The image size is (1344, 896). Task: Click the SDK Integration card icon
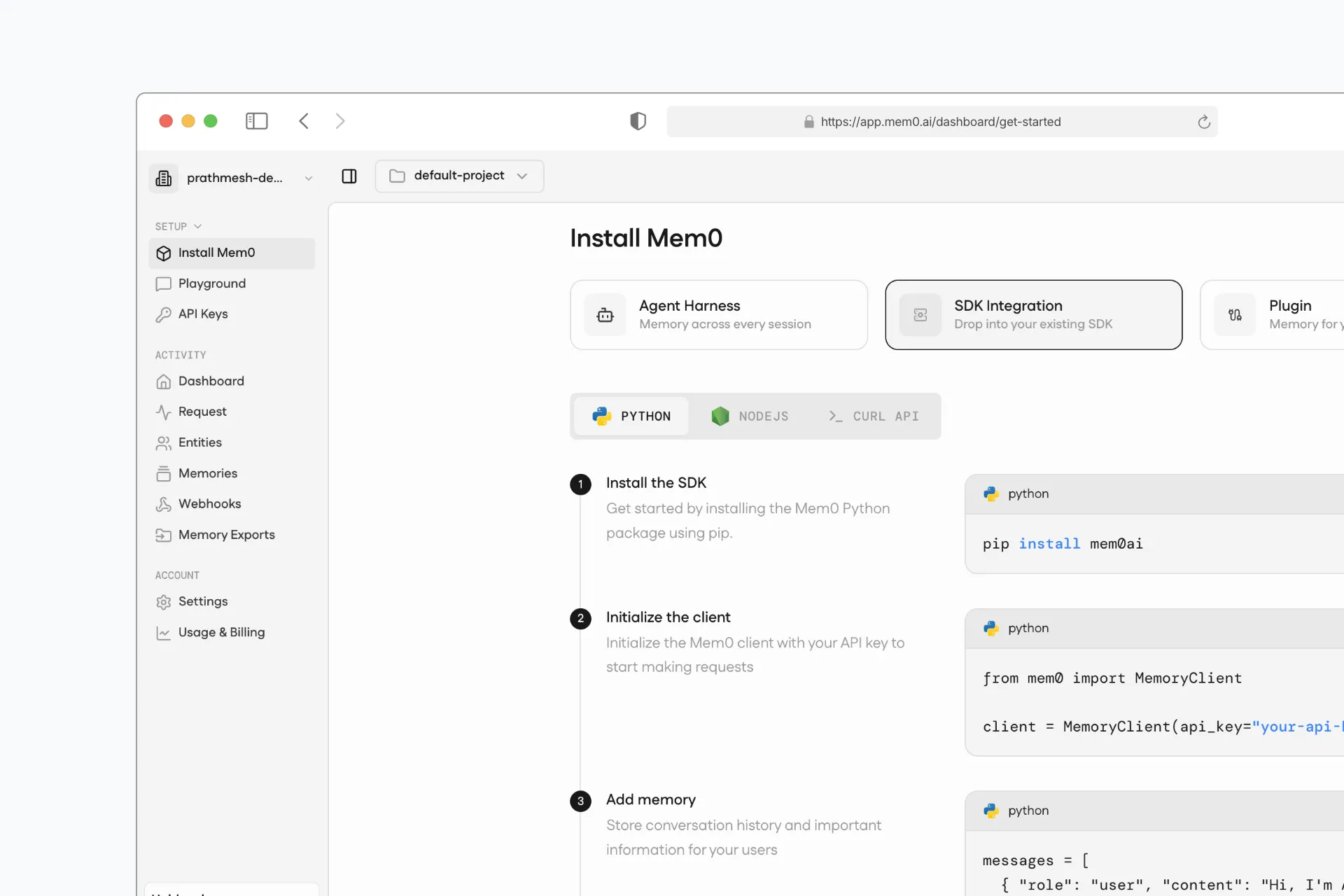tap(920, 315)
